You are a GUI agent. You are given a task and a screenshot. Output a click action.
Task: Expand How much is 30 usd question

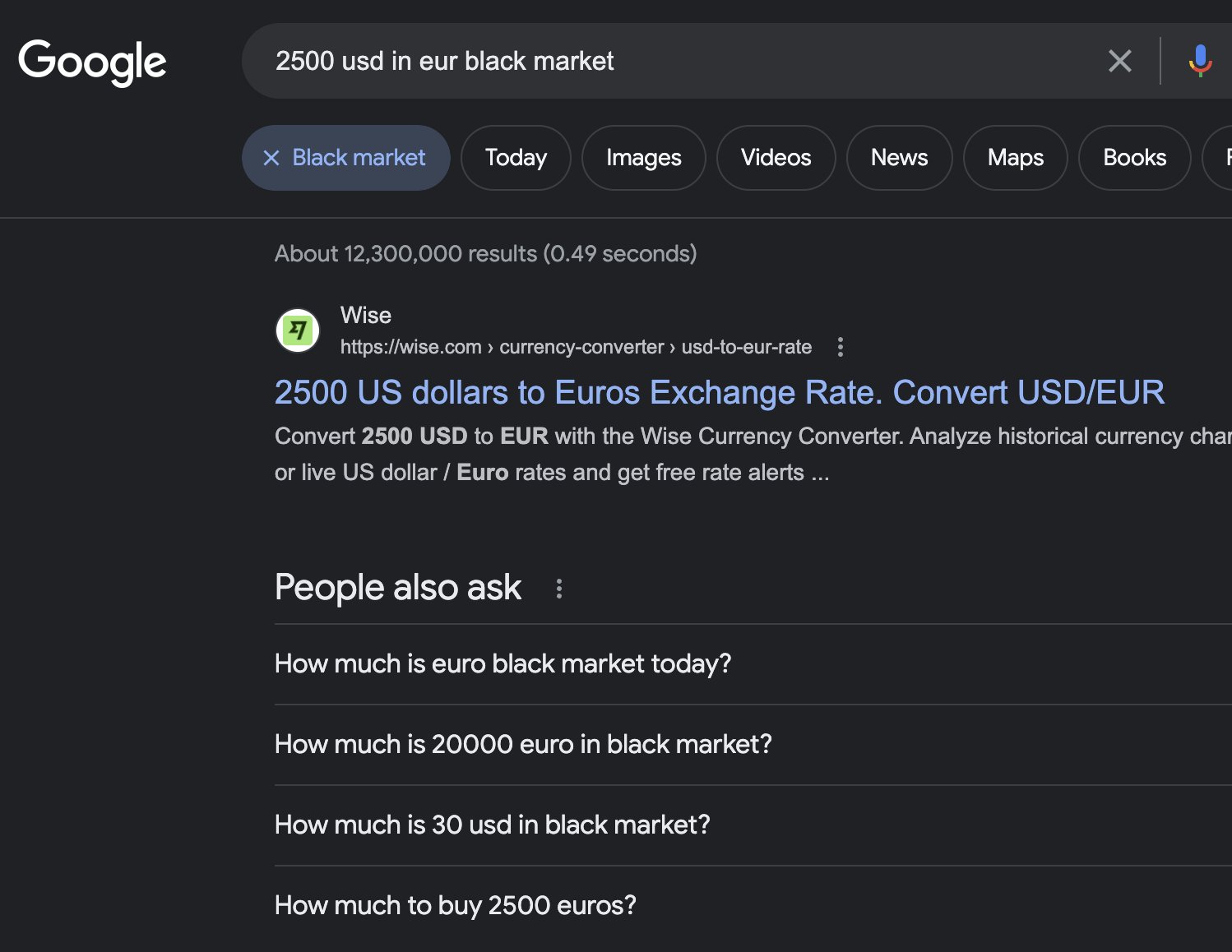pyautogui.click(x=753, y=825)
